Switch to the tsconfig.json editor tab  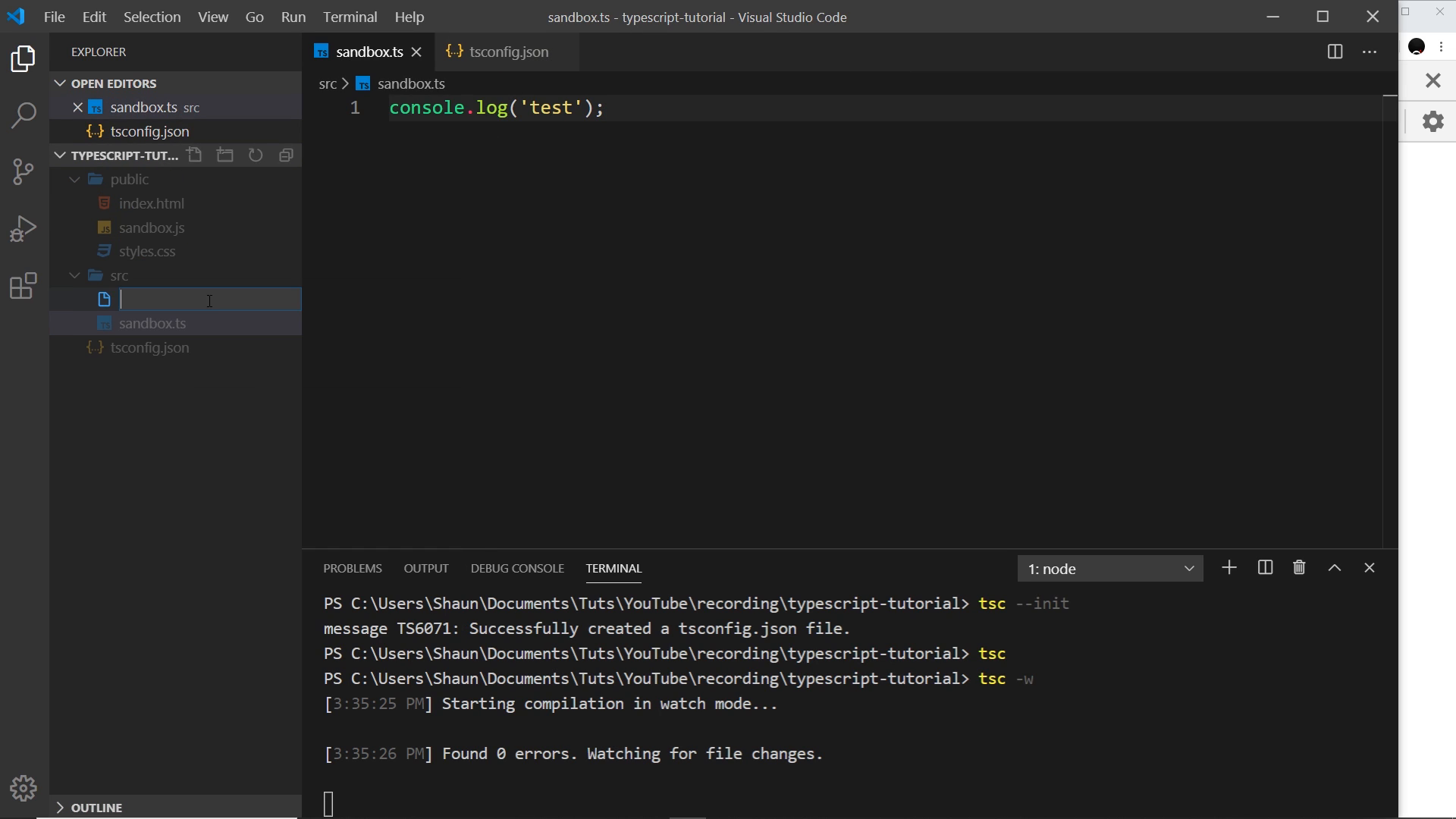point(507,52)
